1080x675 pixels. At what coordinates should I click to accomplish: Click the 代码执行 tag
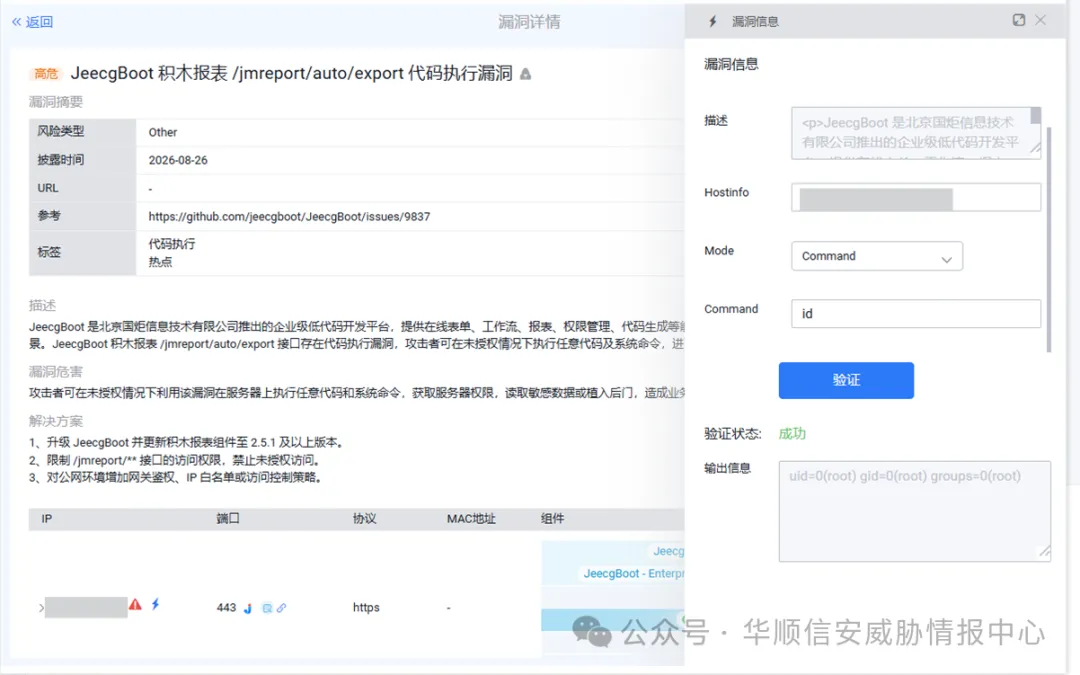pos(172,244)
